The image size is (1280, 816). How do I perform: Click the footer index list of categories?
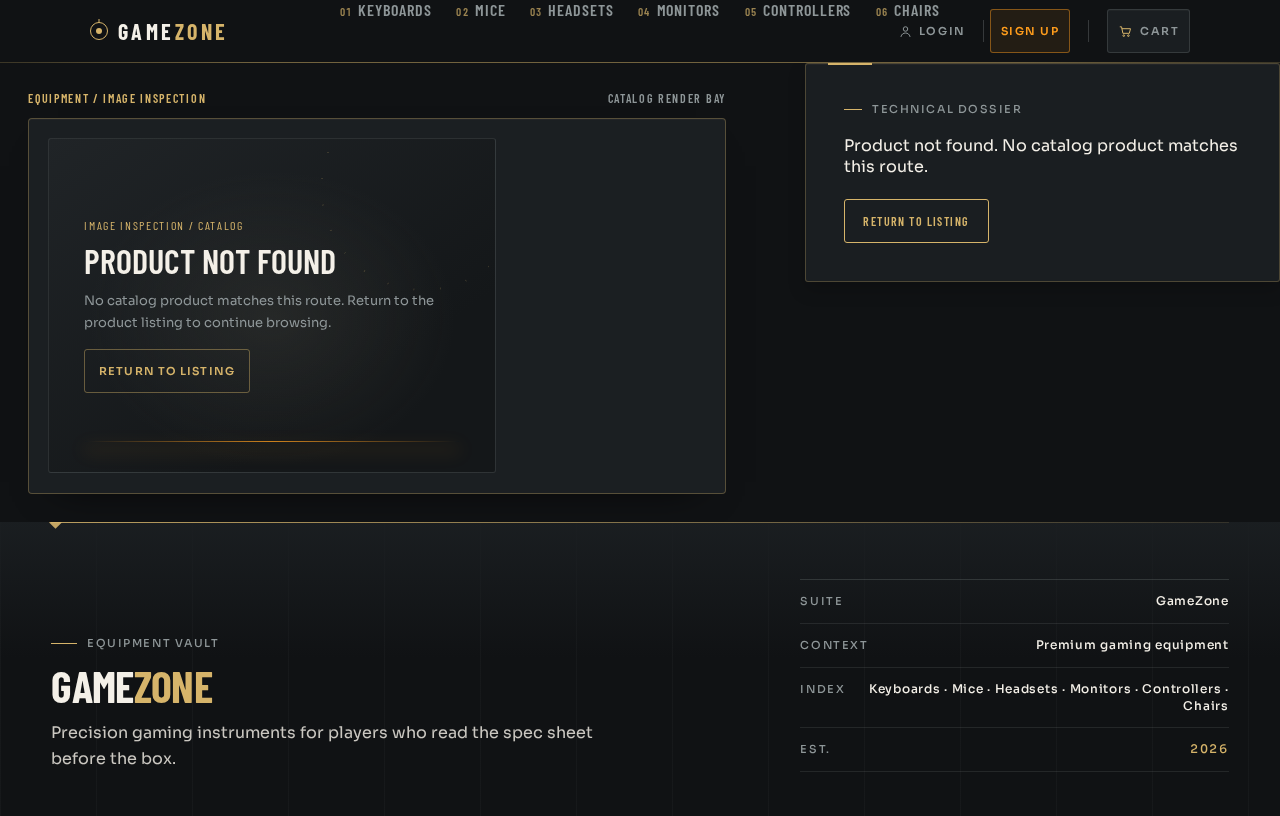1049,697
